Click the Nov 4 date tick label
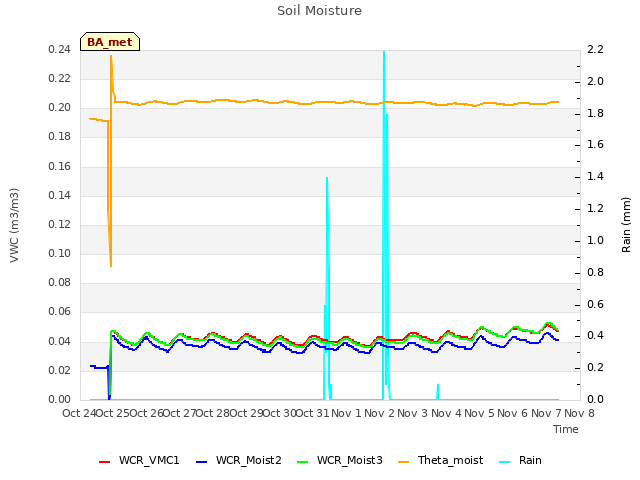 point(446,413)
